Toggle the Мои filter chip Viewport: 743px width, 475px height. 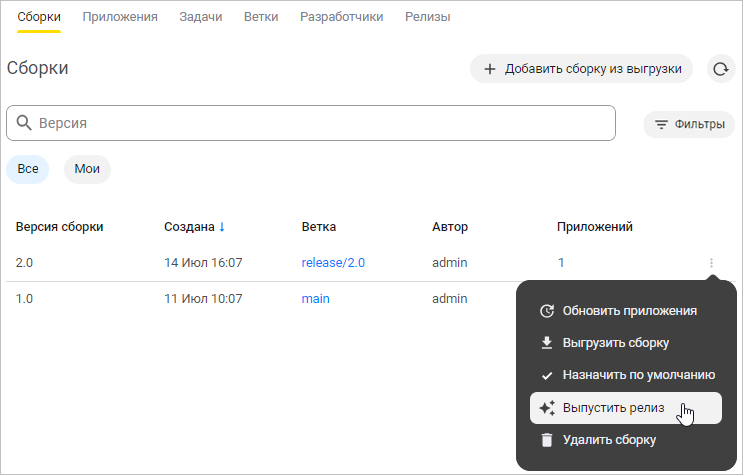87,169
